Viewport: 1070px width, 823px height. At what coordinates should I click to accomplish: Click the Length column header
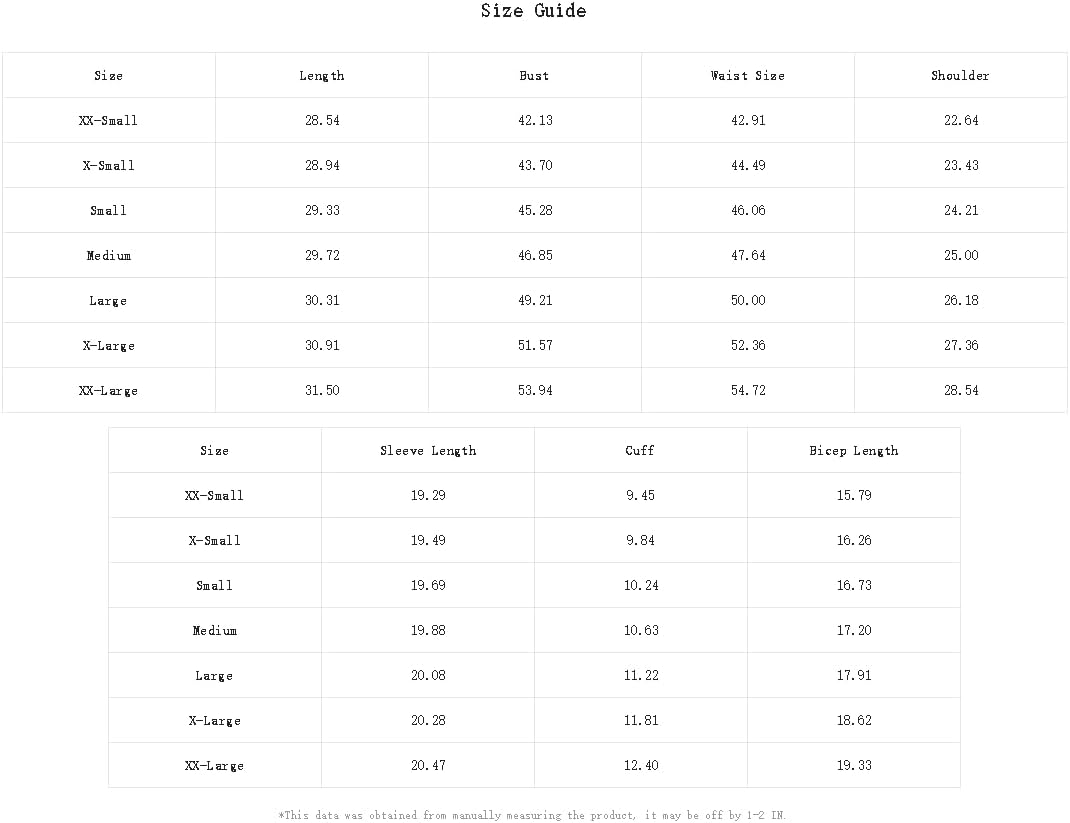[x=322, y=76]
